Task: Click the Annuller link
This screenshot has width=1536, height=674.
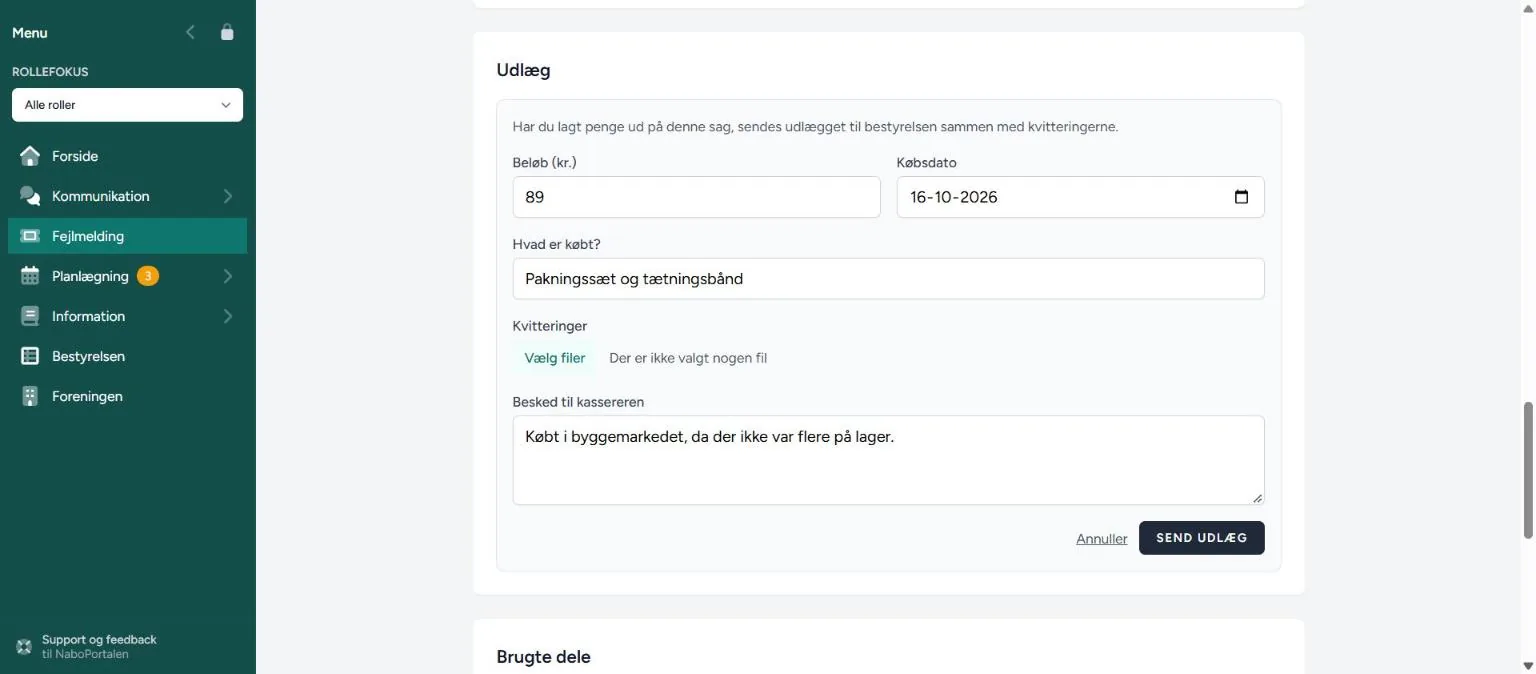Action: 1101,539
